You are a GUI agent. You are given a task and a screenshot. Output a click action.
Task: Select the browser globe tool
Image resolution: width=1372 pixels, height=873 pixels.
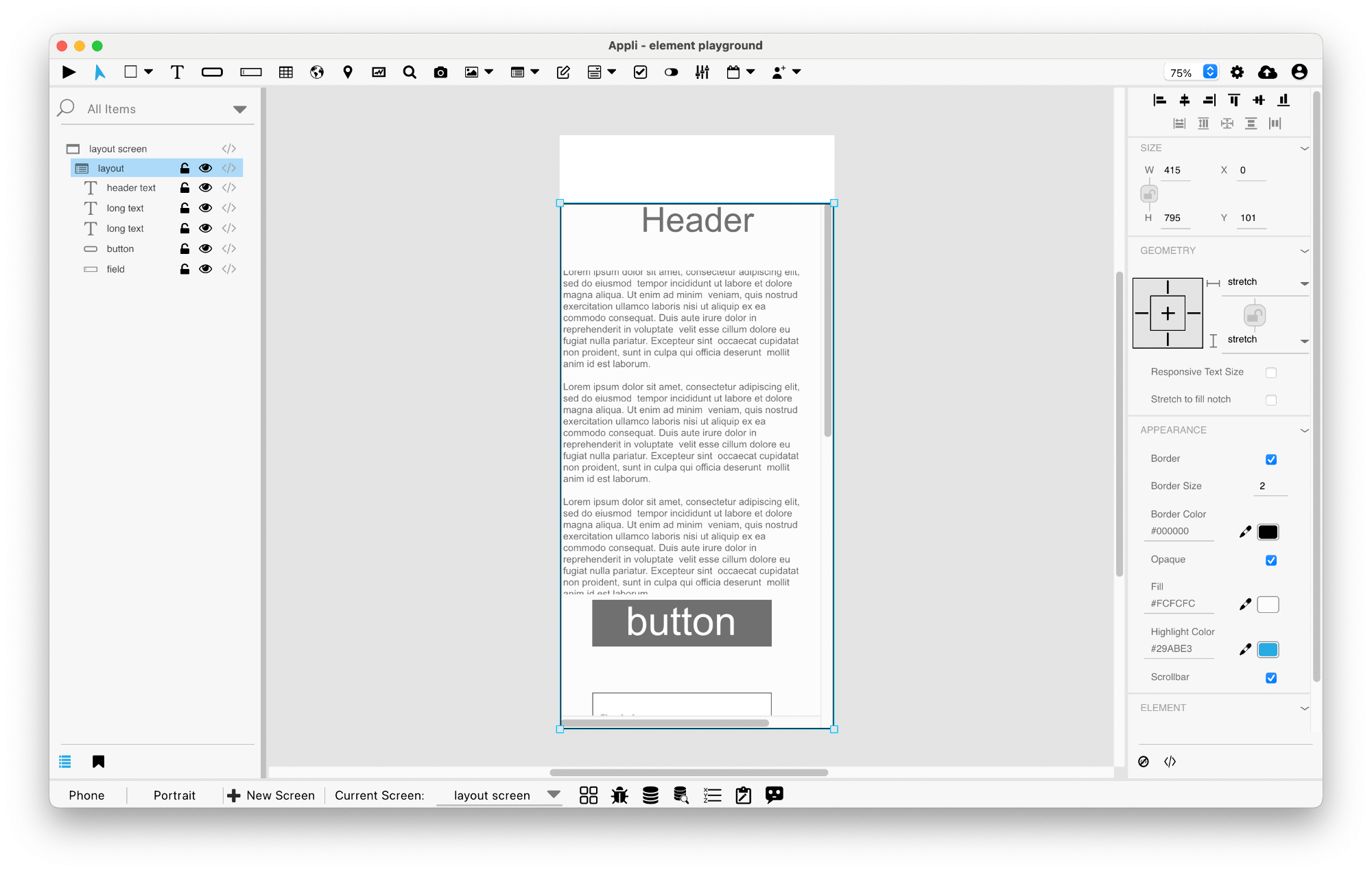(316, 72)
